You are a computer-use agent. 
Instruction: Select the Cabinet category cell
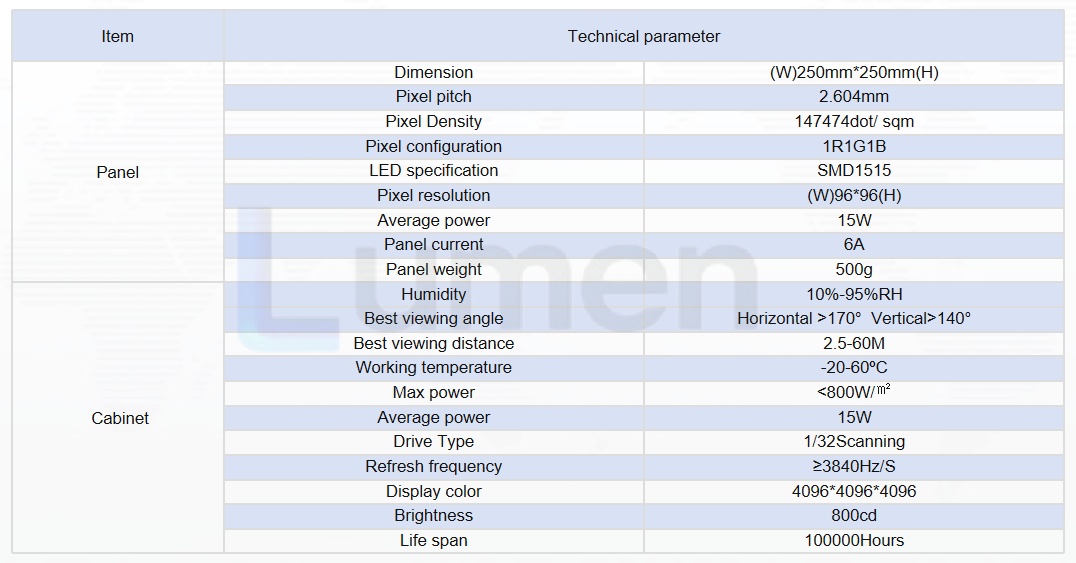coord(119,418)
